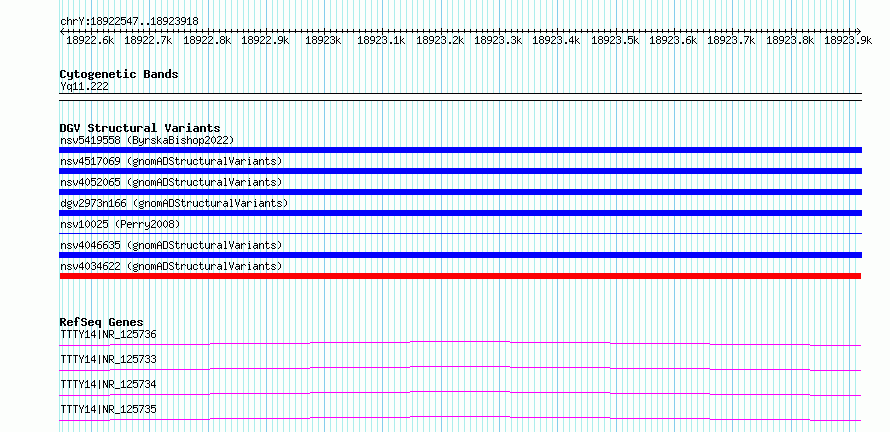Select the blue bar for nsv4517069
The height and width of the screenshot is (432, 890).
click(x=460, y=171)
